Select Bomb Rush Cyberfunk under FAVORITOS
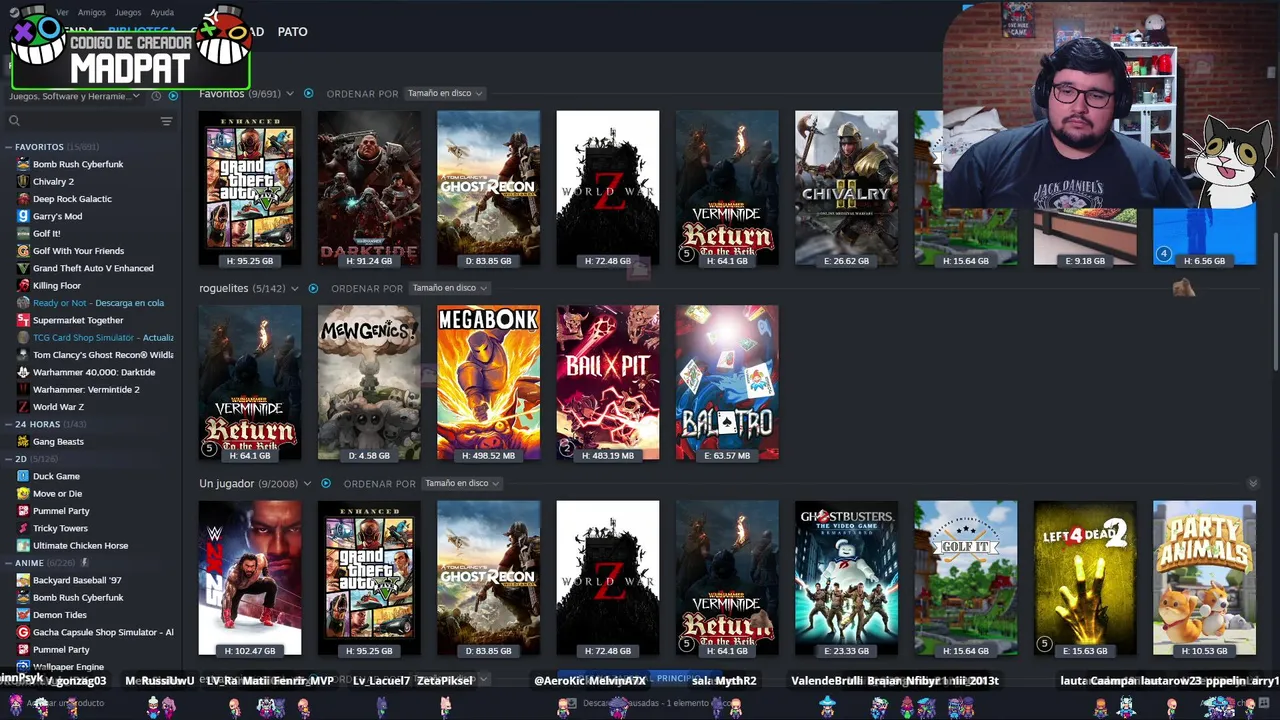The width and height of the screenshot is (1280, 720). [78, 164]
